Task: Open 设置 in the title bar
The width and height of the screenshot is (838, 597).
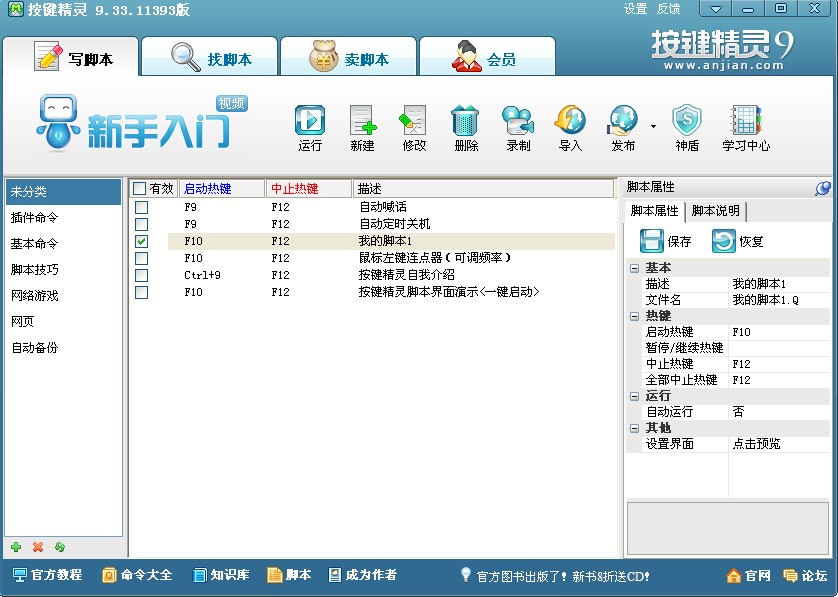Action: (x=635, y=9)
